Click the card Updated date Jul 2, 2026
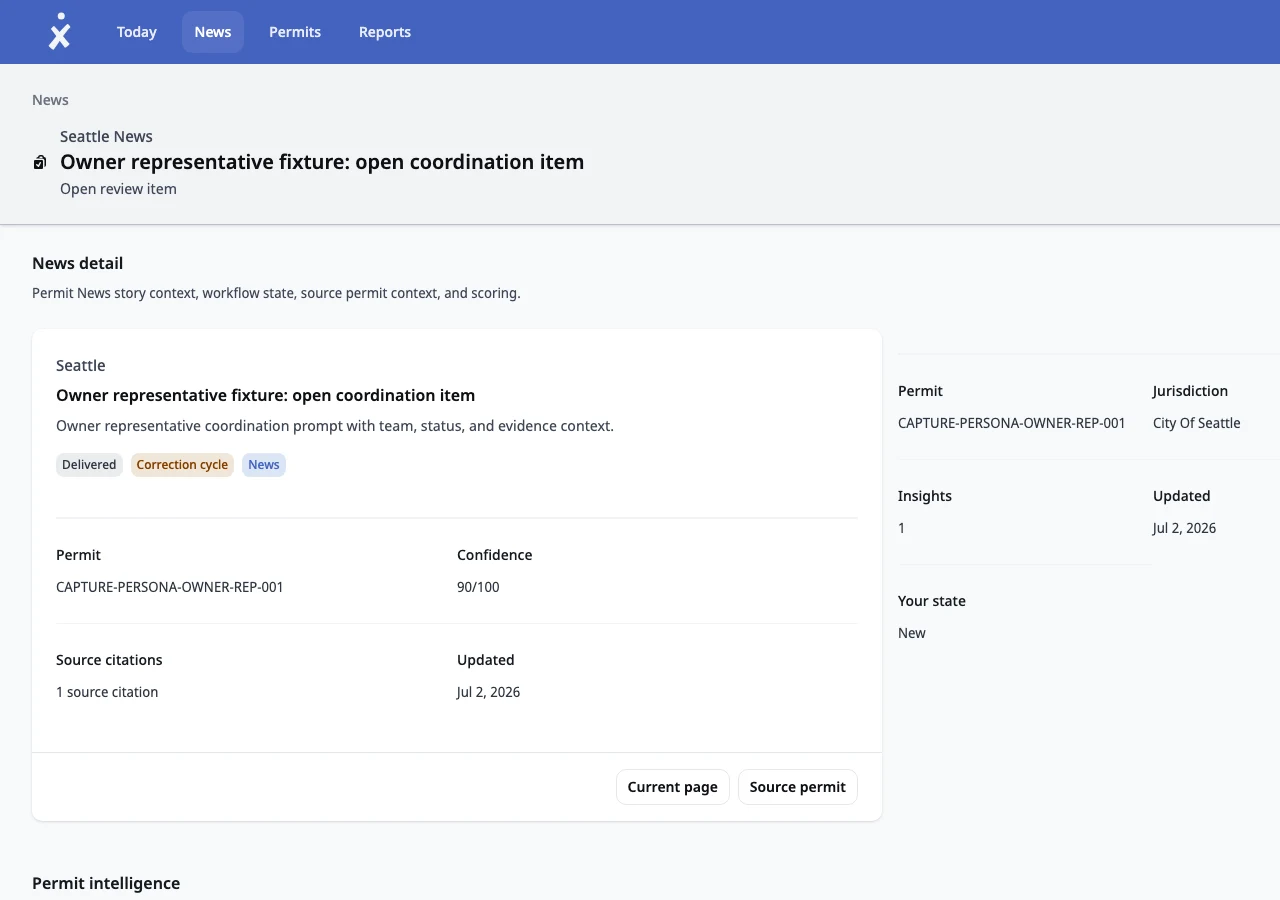1280x900 pixels. click(488, 692)
